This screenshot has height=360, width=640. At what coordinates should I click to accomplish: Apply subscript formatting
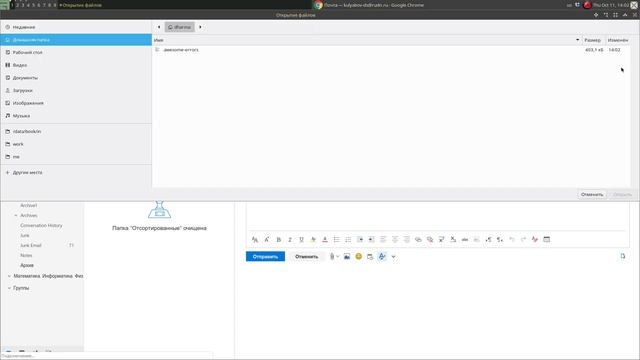[453, 240]
